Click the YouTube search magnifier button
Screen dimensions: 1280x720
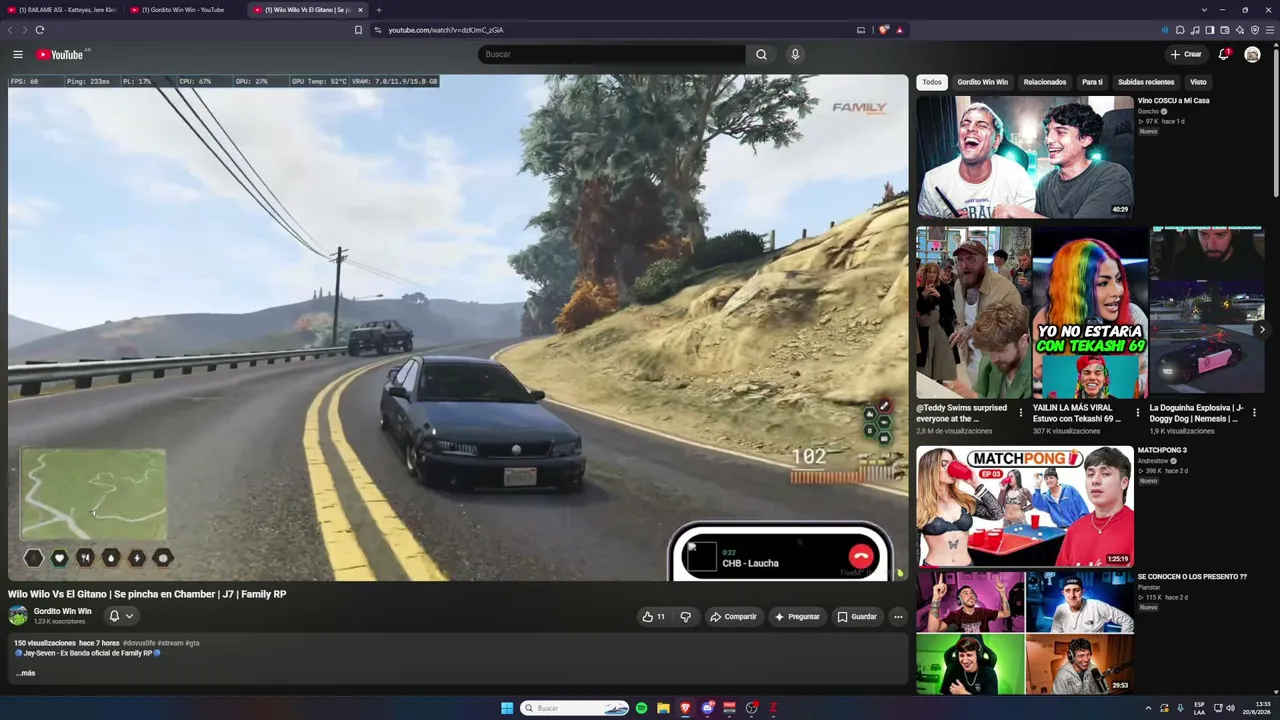coord(761,54)
